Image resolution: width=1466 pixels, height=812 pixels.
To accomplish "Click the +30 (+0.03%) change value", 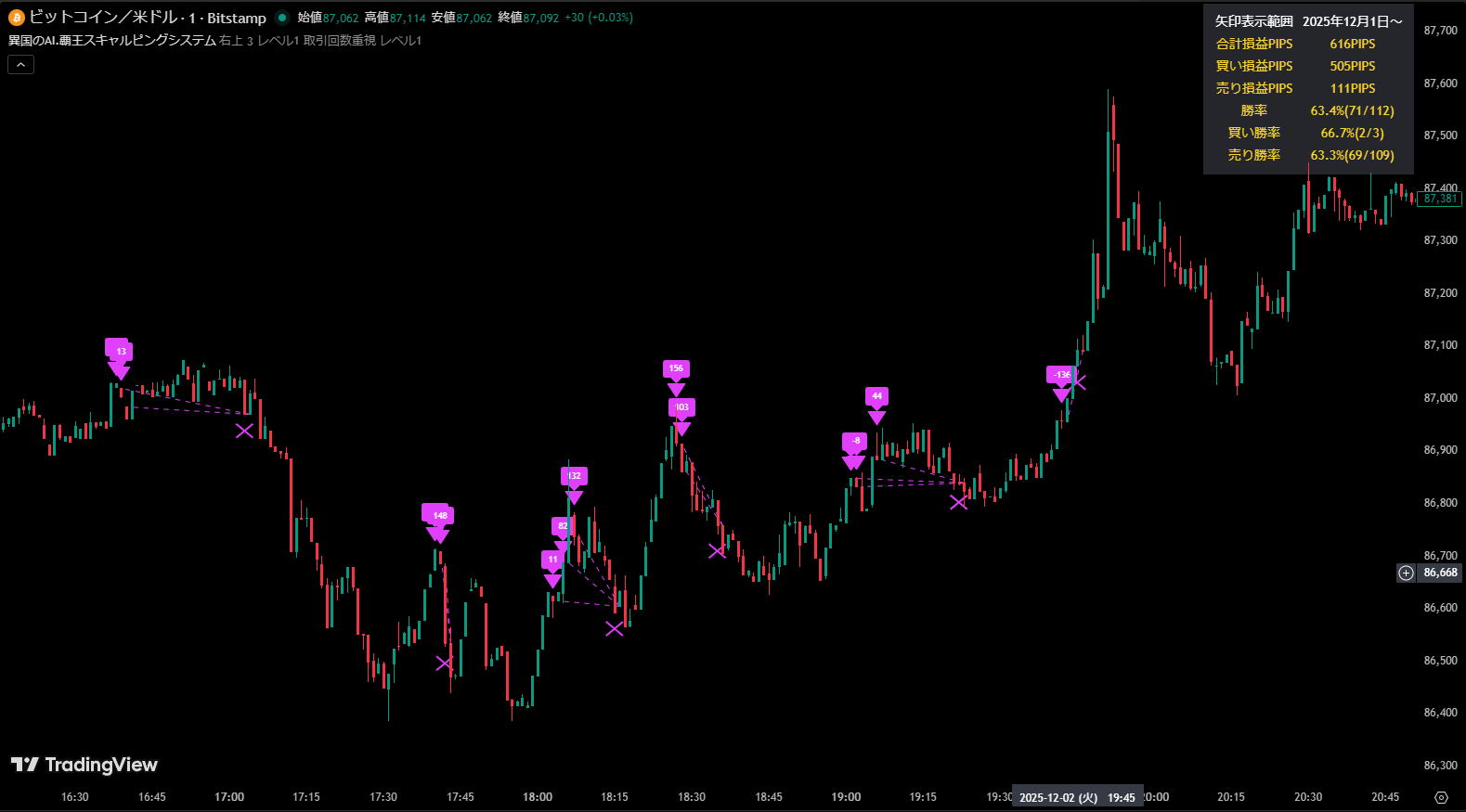I will pos(599,18).
